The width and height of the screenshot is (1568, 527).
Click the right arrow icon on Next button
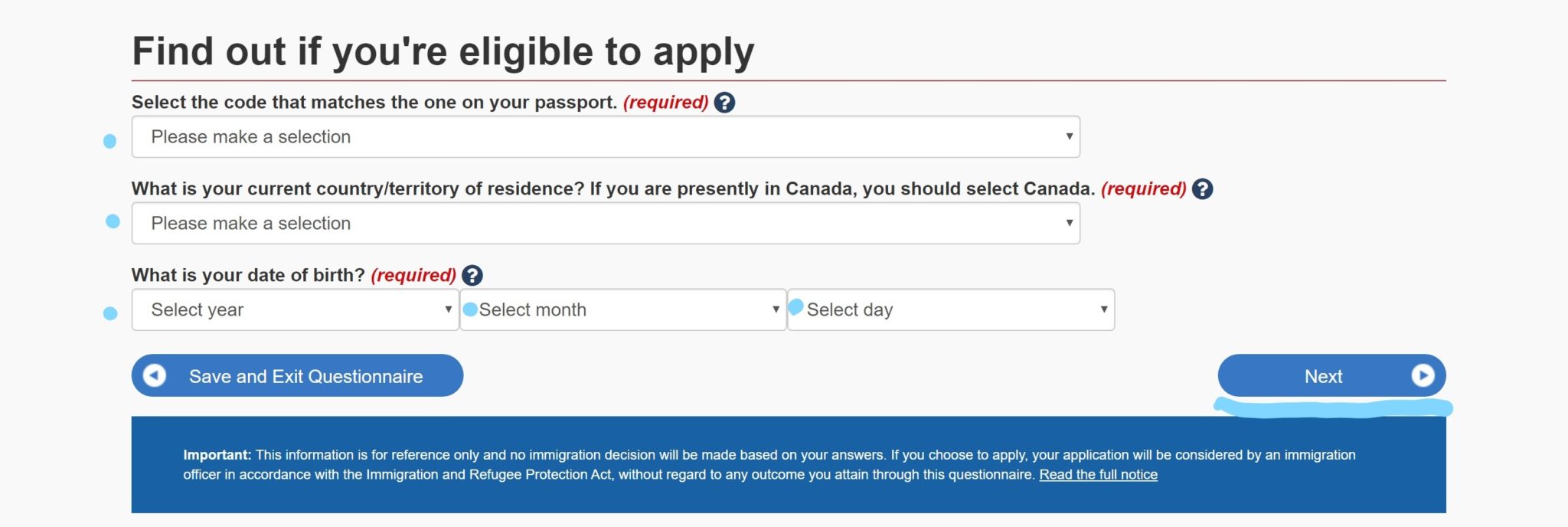coord(1422,375)
